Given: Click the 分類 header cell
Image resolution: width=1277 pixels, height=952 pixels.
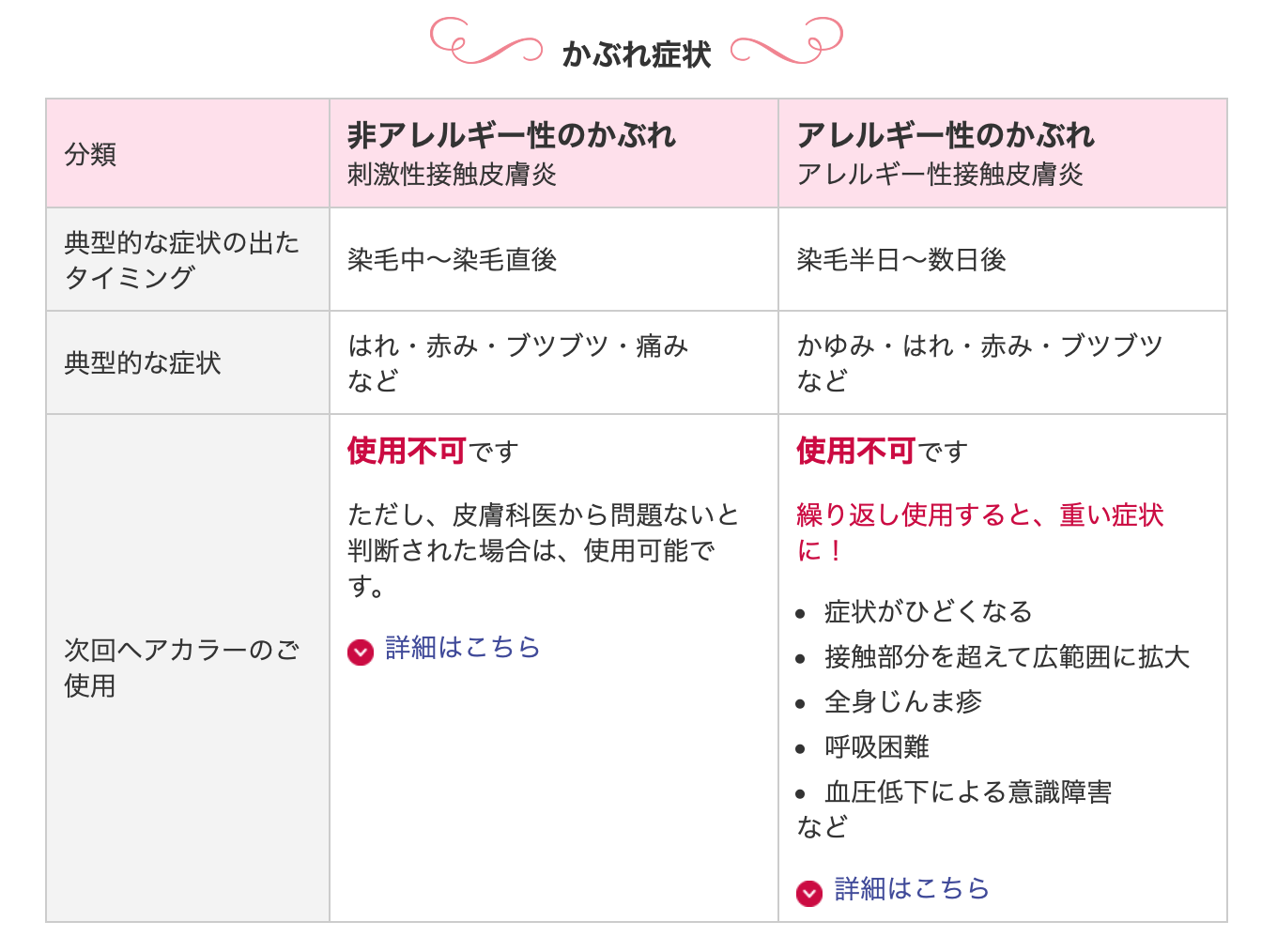Looking at the screenshot, I should point(188,153).
